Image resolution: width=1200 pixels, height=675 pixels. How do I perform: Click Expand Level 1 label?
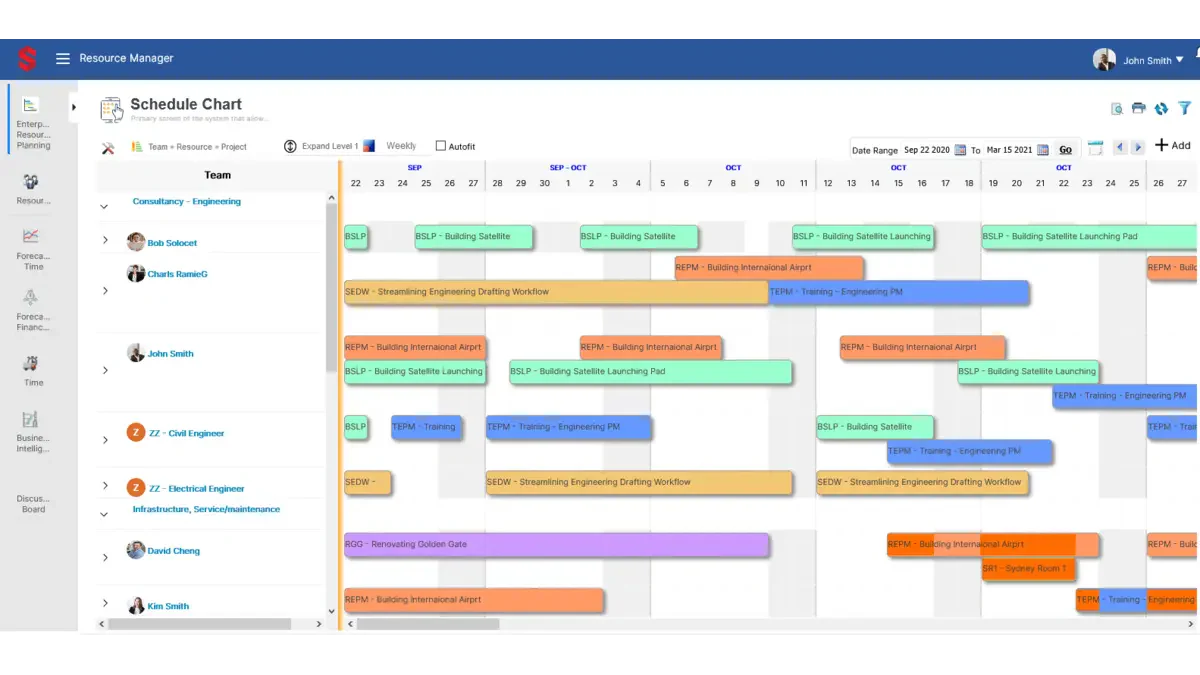[x=330, y=146]
